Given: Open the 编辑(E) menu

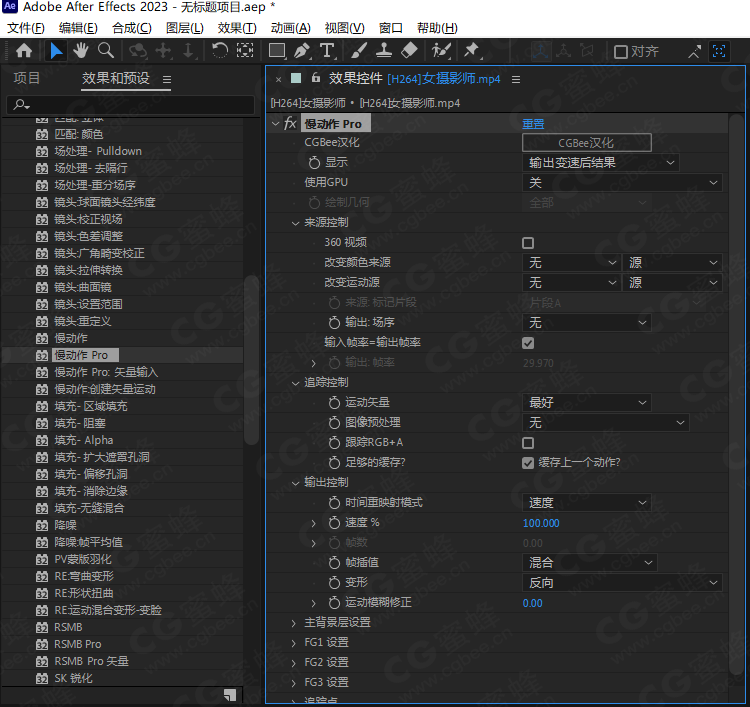Looking at the screenshot, I should click(x=78, y=28).
